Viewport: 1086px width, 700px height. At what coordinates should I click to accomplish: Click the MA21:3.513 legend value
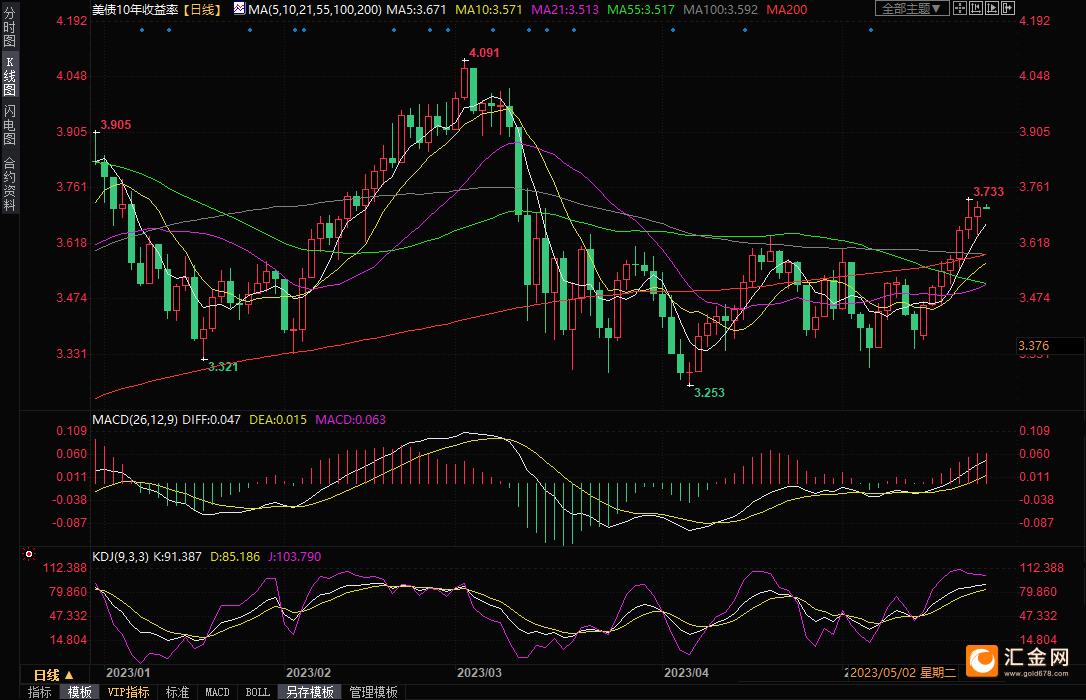(x=564, y=10)
